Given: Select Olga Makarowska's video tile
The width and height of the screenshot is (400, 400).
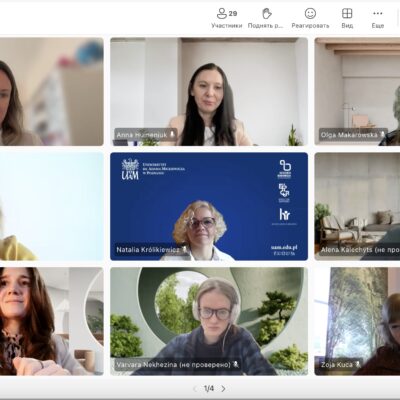Looking at the screenshot, I should 357,91.
